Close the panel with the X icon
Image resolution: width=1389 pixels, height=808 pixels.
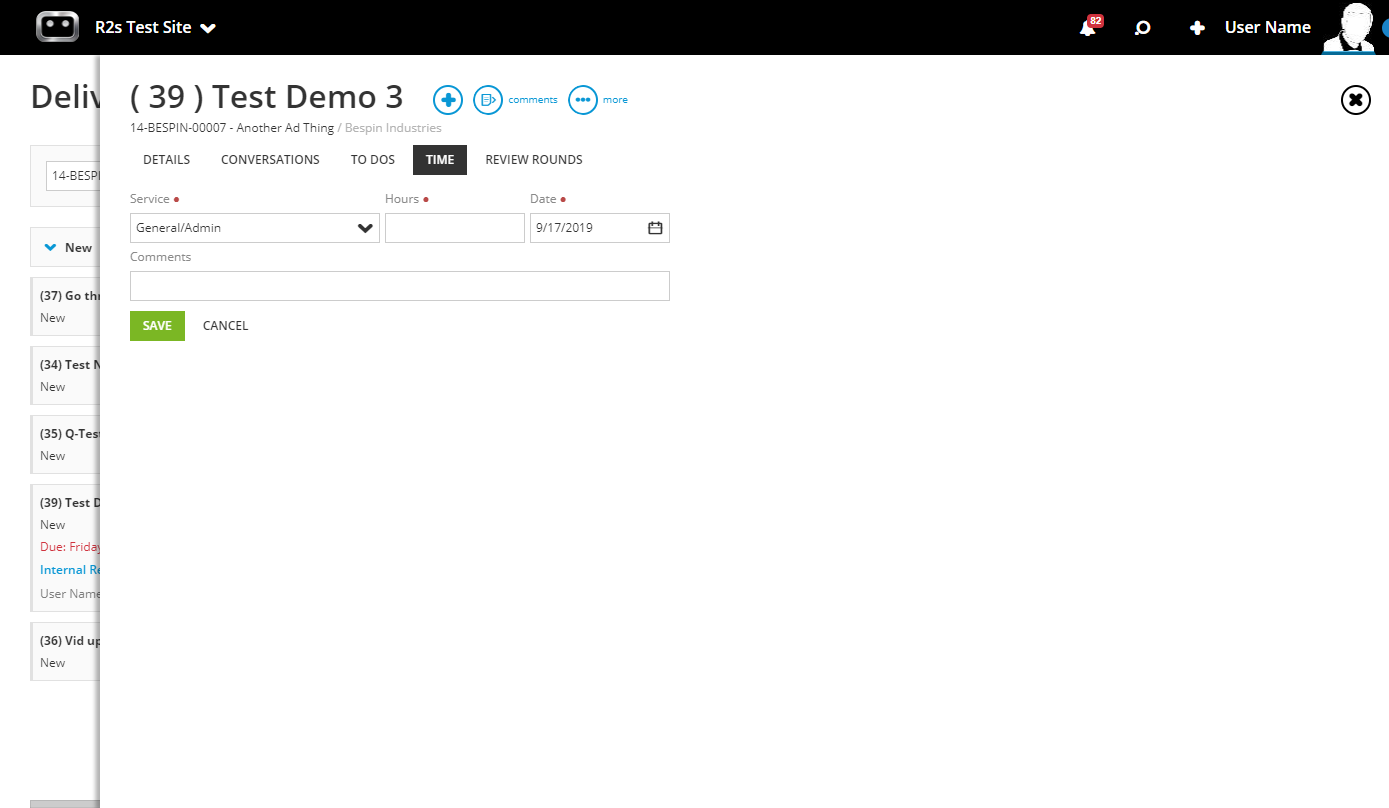click(1355, 100)
